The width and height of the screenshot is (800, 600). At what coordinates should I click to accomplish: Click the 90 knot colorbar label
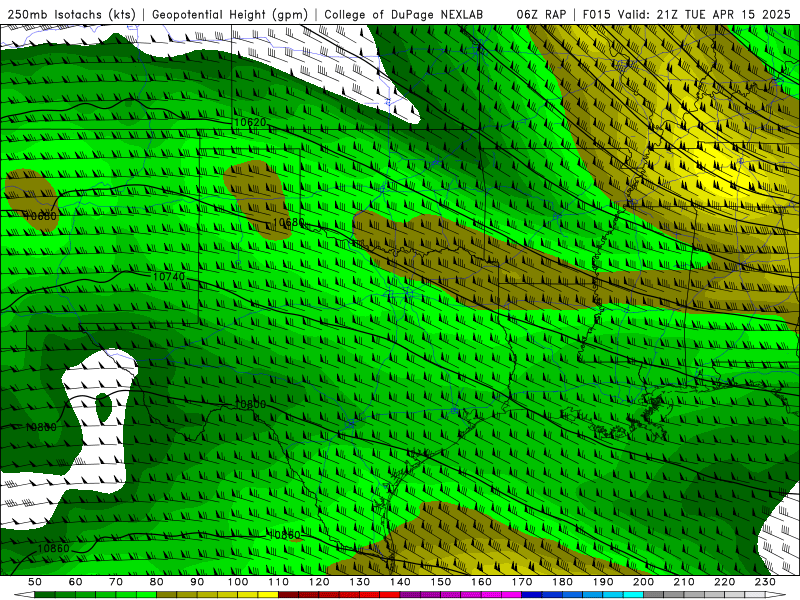[197, 582]
